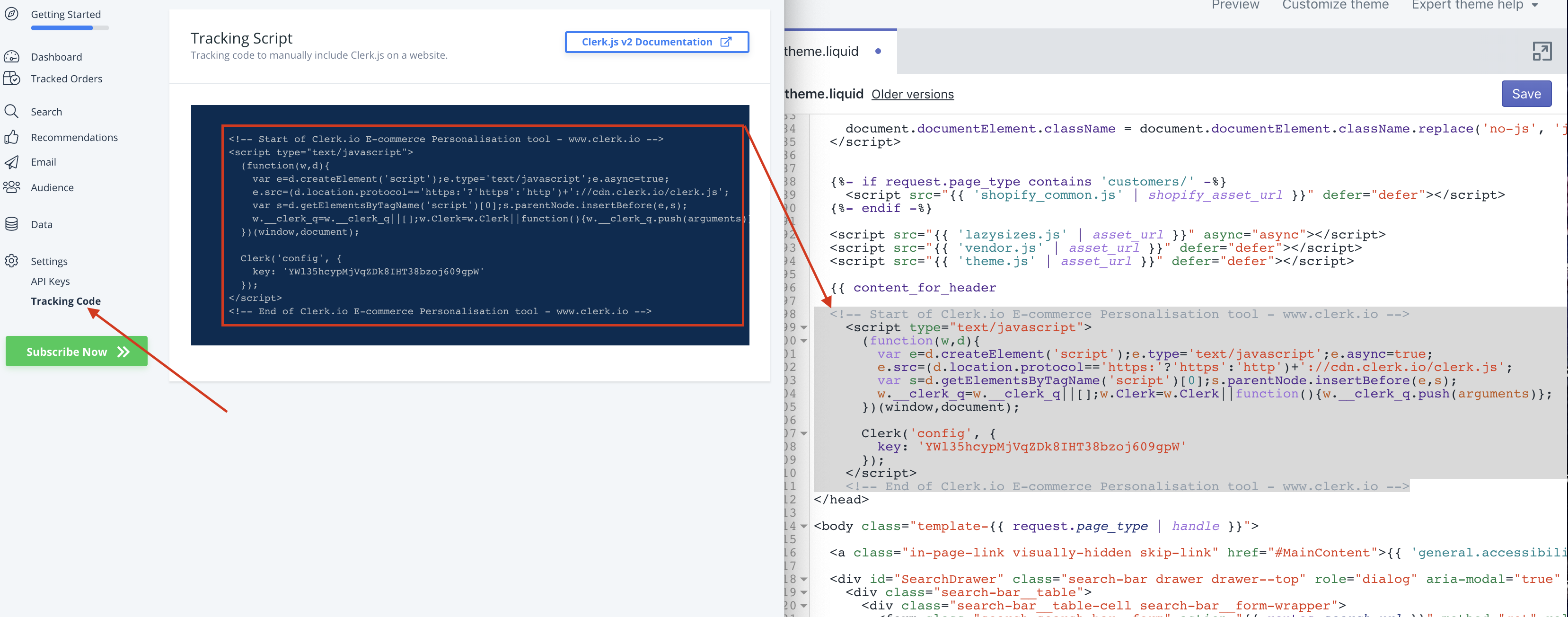The width and height of the screenshot is (1568, 617).
Task: Save the theme.liquid changes
Action: [x=1526, y=93]
